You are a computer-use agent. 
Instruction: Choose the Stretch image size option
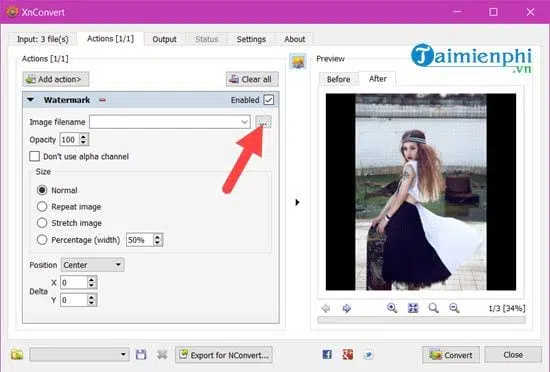(42, 223)
